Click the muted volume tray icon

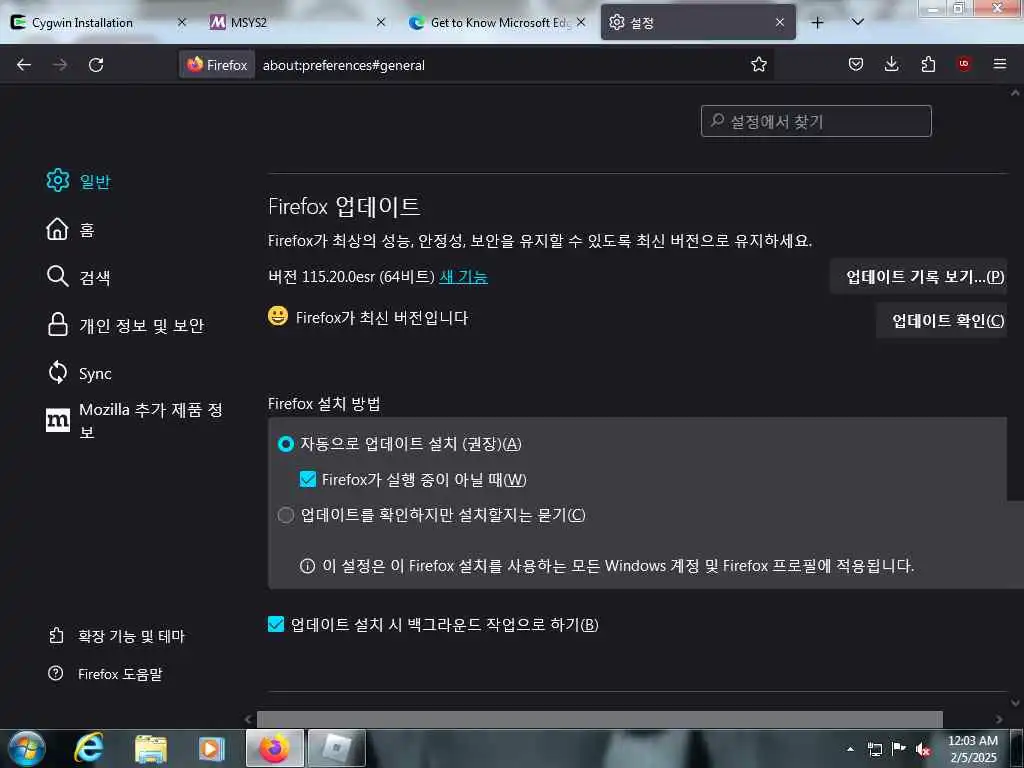click(923, 749)
